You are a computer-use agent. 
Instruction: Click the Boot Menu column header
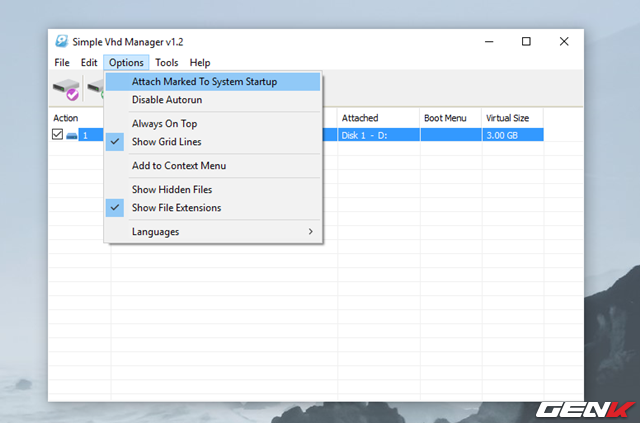pyautogui.click(x=451, y=118)
